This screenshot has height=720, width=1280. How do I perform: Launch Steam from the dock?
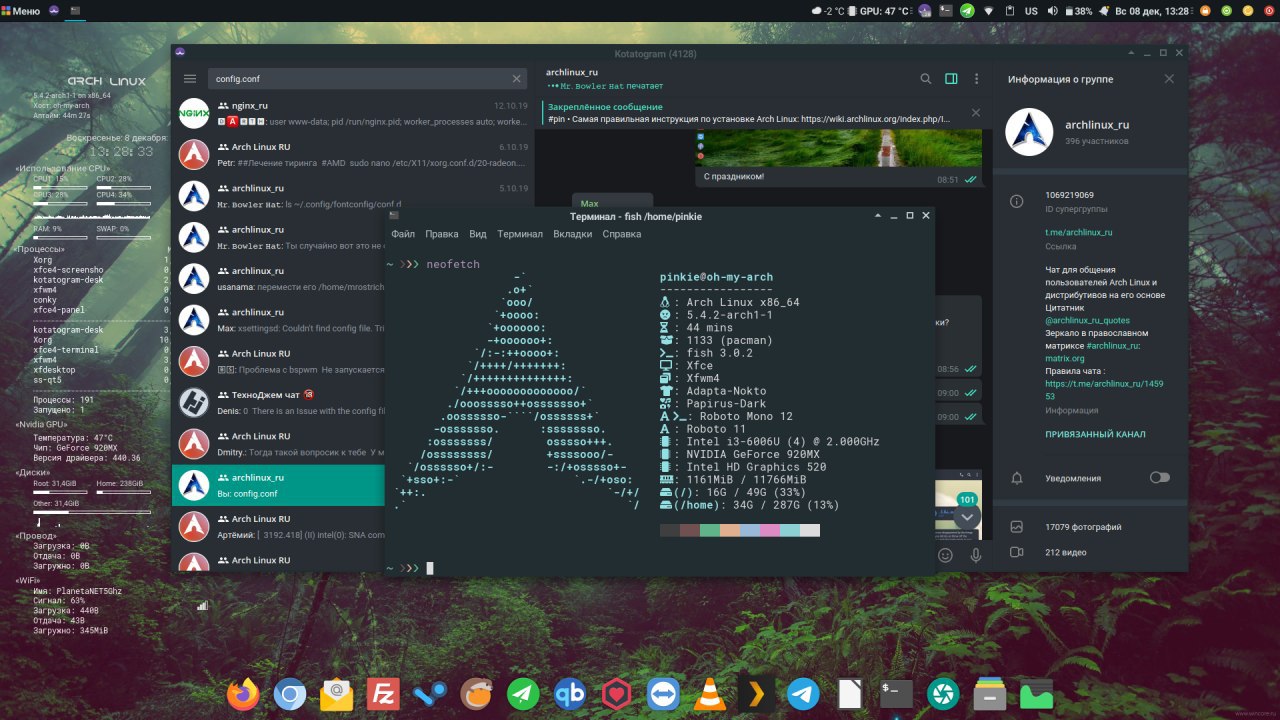[430, 693]
